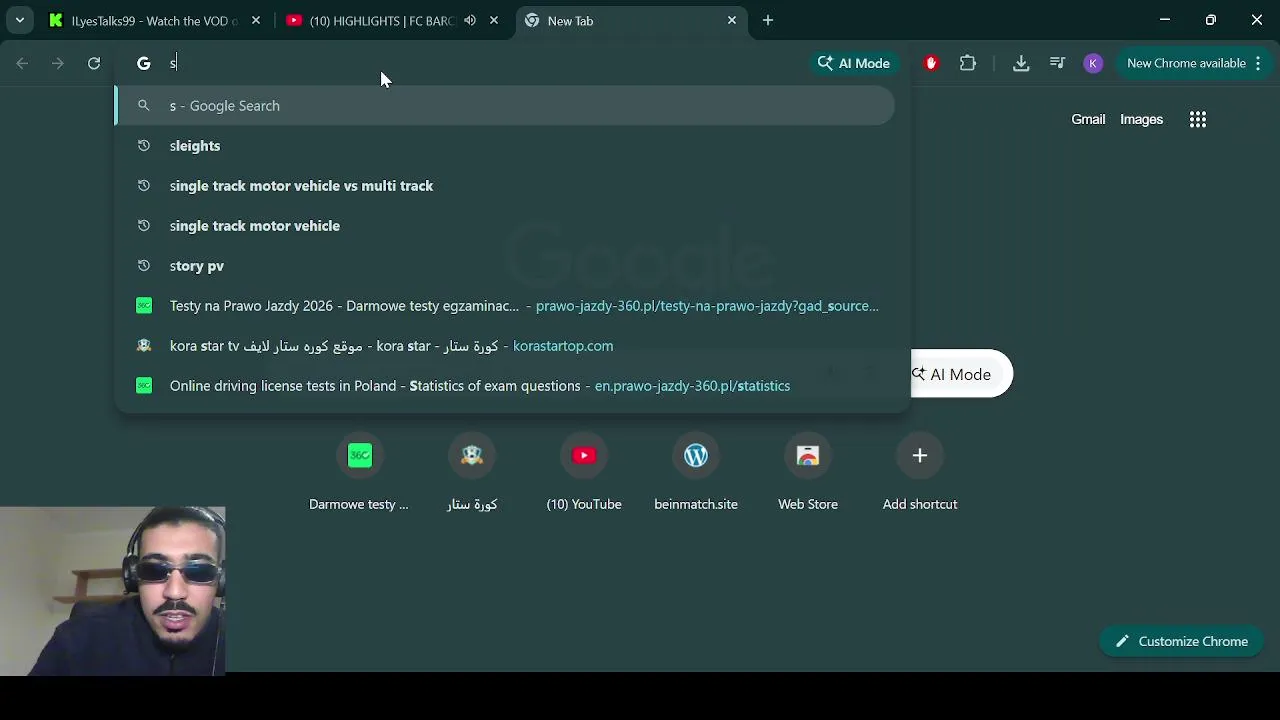Open the beinmatch.site shortcut
1280x720 pixels.
point(696,475)
